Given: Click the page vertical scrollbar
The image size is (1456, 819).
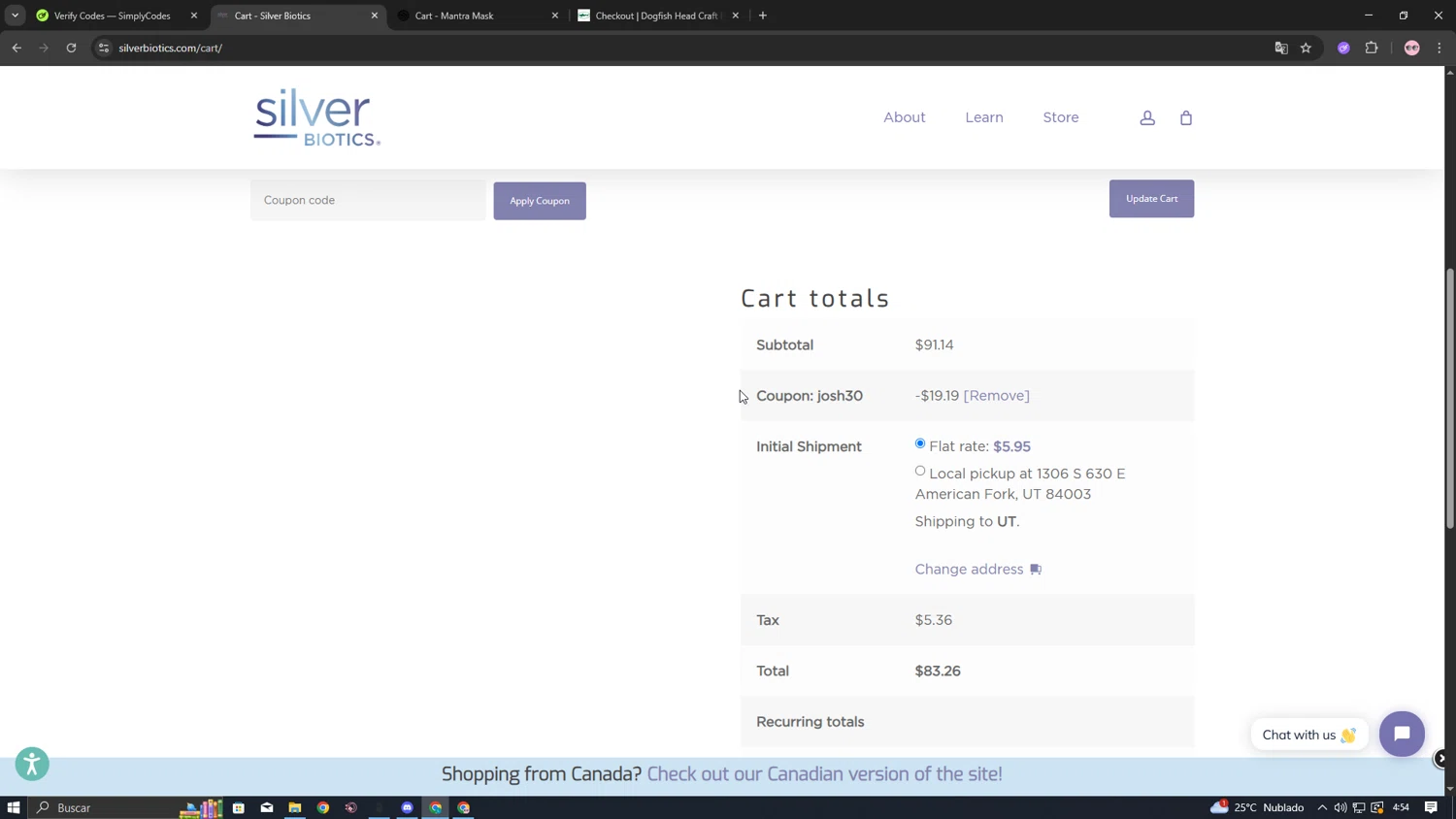Looking at the screenshot, I should [x=1450, y=398].
